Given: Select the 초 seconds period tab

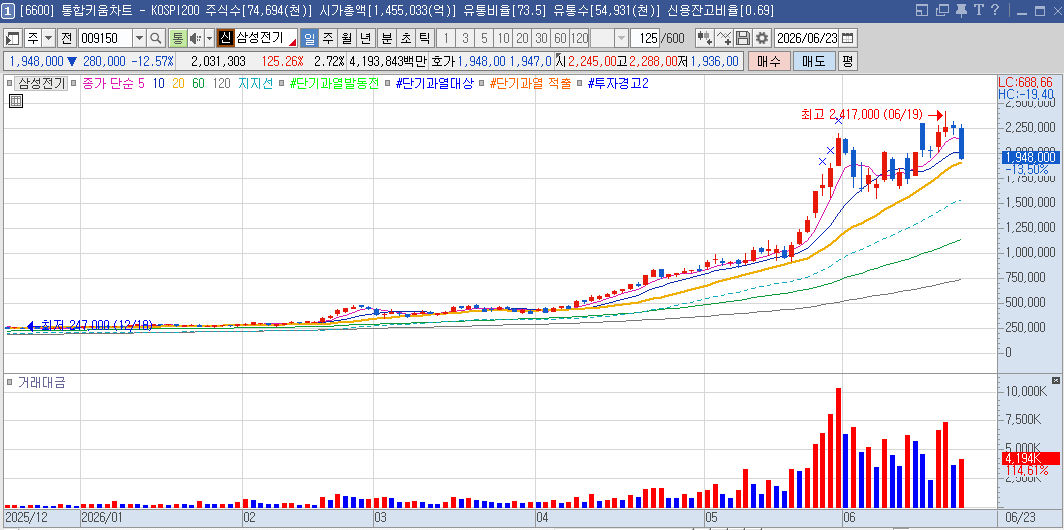Looking at the screenshot, I should coord(405,38).
